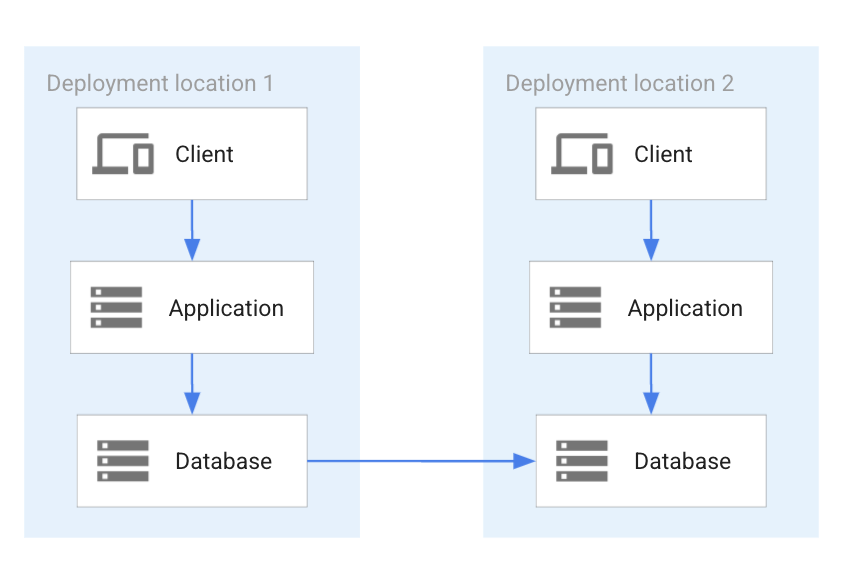
Task: Select the Application box in Deployment location 2
Action: 650,307
